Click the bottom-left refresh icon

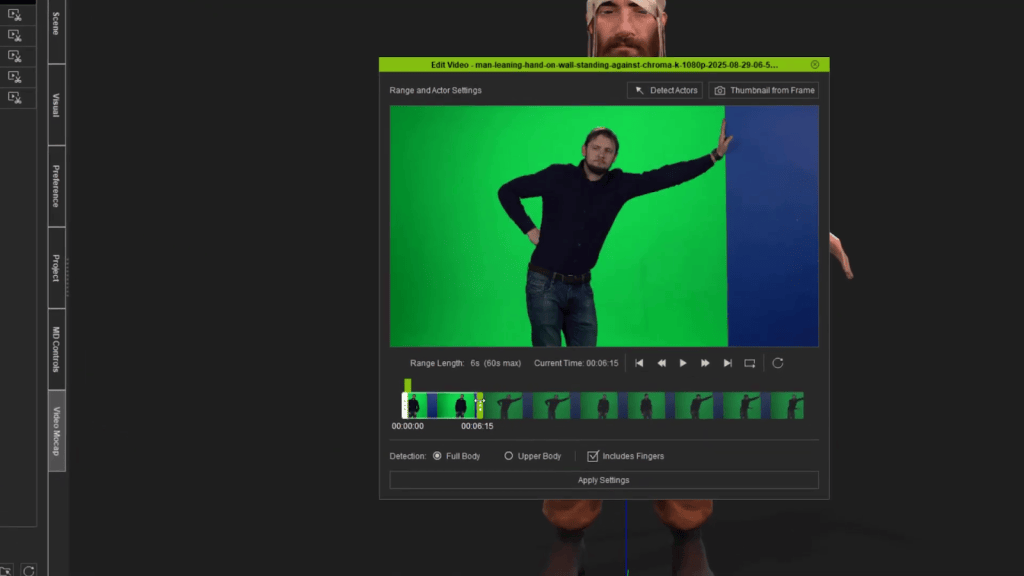tap(29, 570)
